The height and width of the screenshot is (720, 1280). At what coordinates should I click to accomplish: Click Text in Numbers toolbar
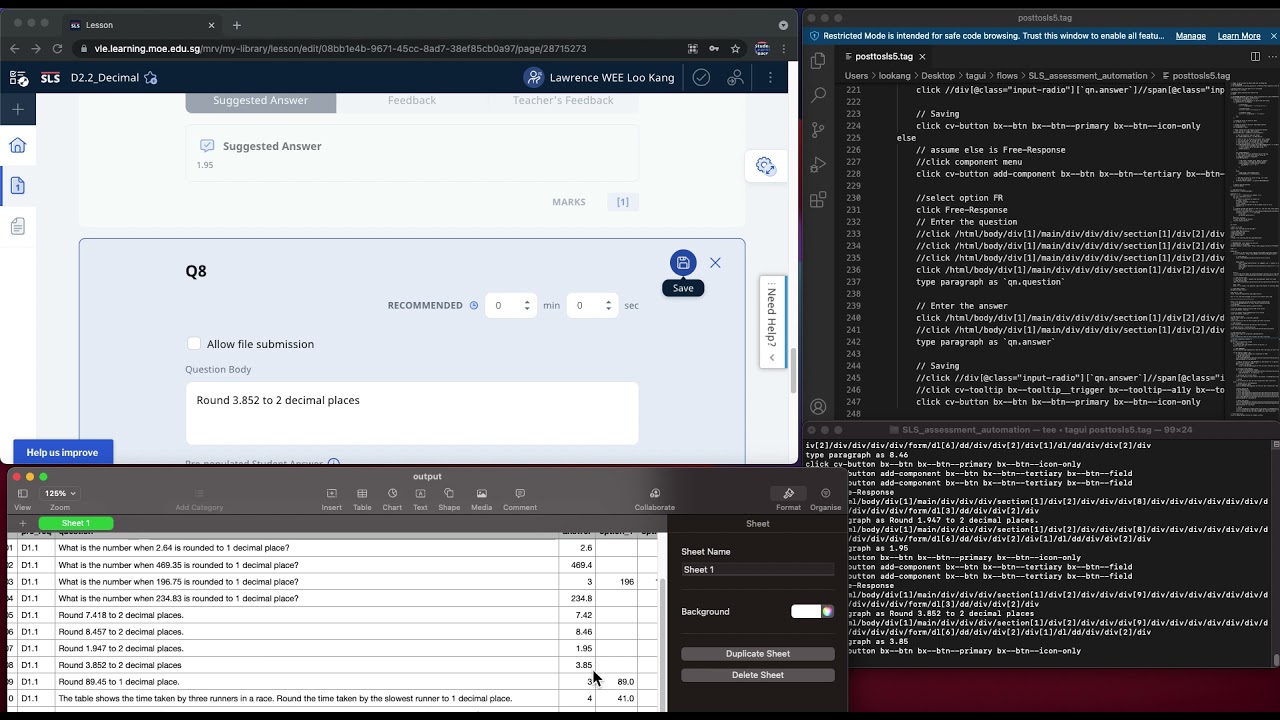pos(420,499)
